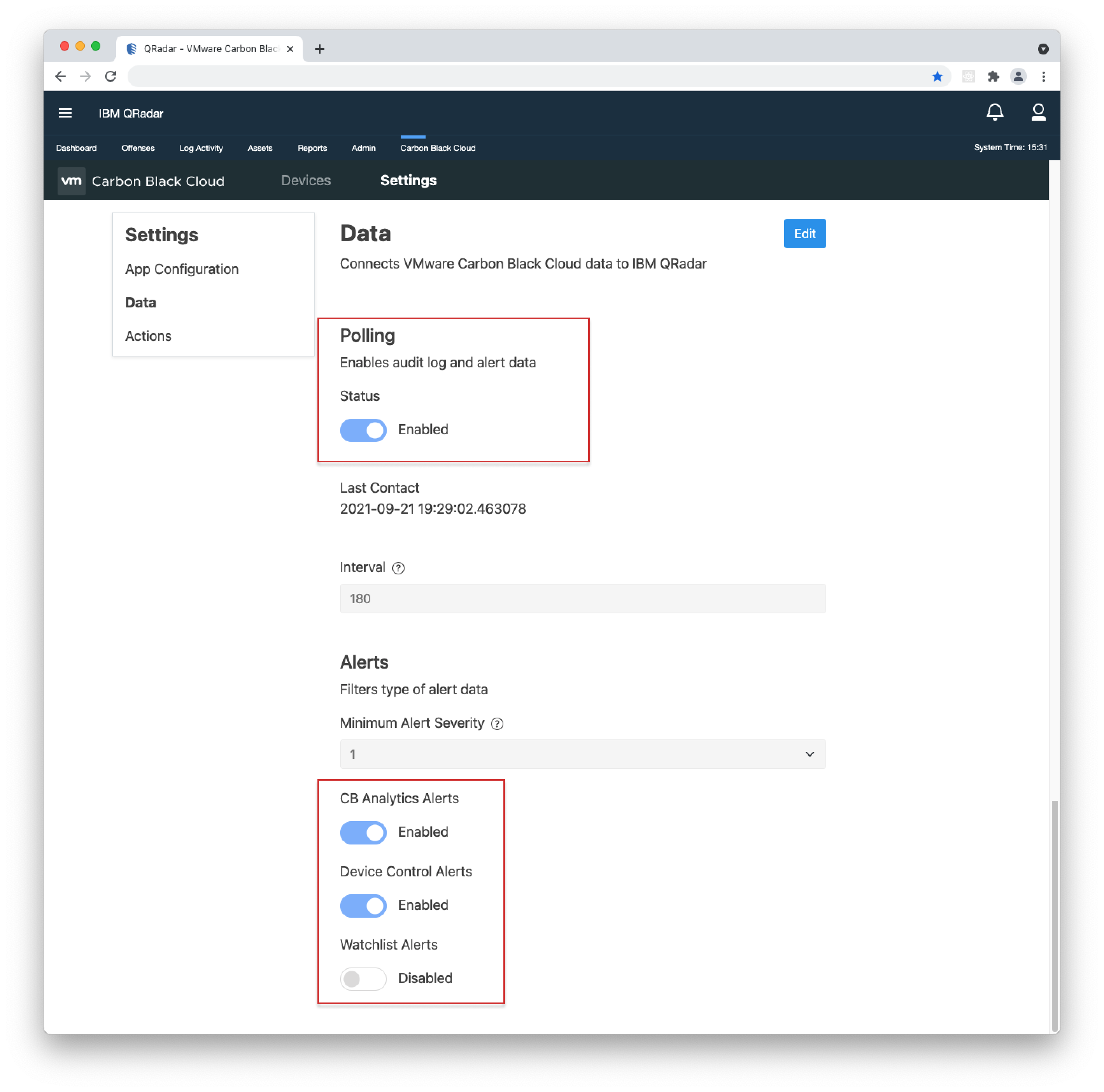Close the QRadar browser tab
Viewport: 1104px width, 1092px height.
[290, 49]
